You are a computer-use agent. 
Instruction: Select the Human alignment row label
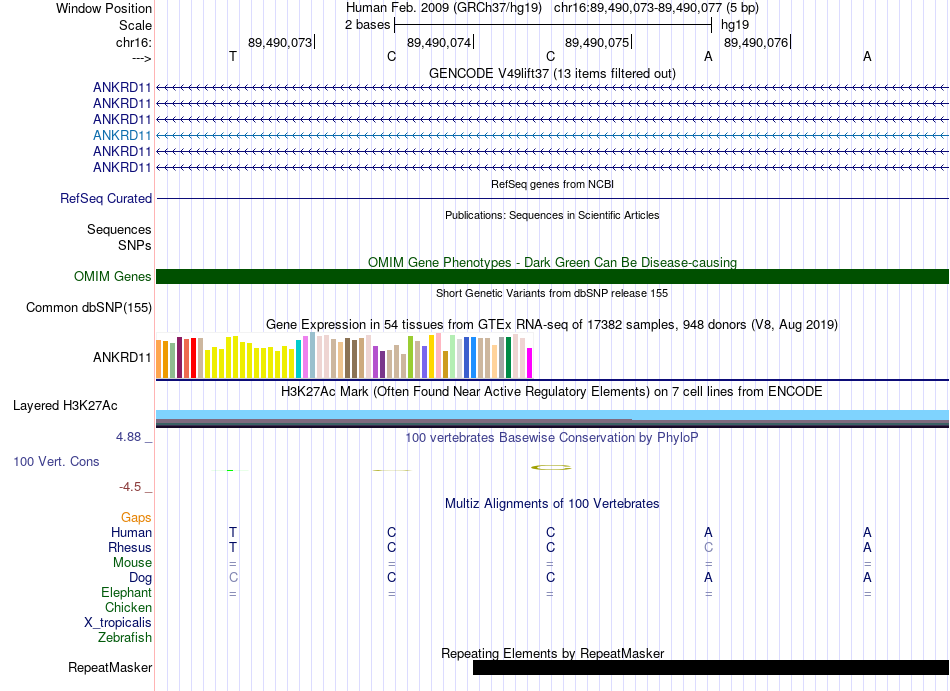(x=131, y=532)
